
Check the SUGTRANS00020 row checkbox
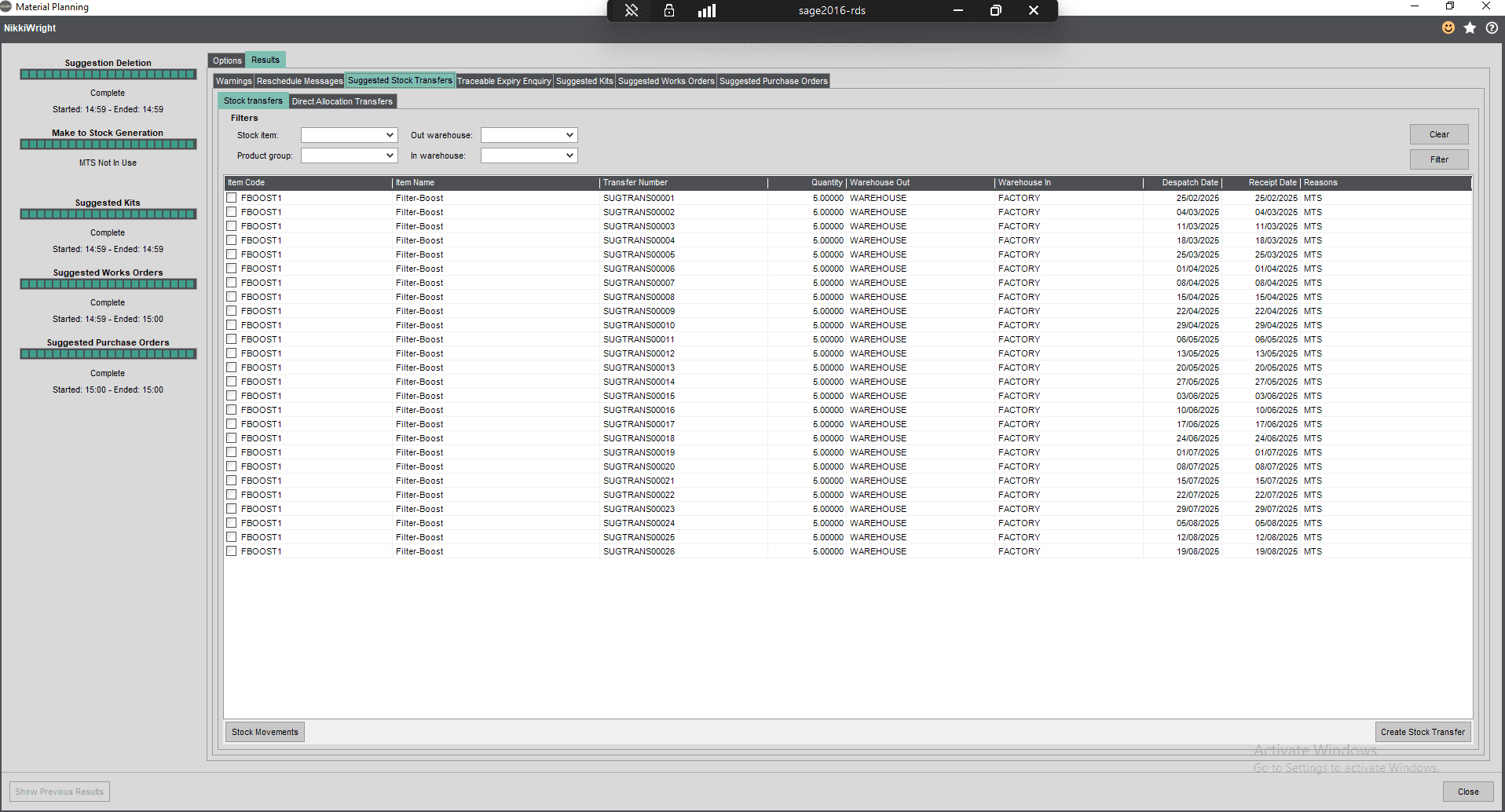[x=232, y=466]
